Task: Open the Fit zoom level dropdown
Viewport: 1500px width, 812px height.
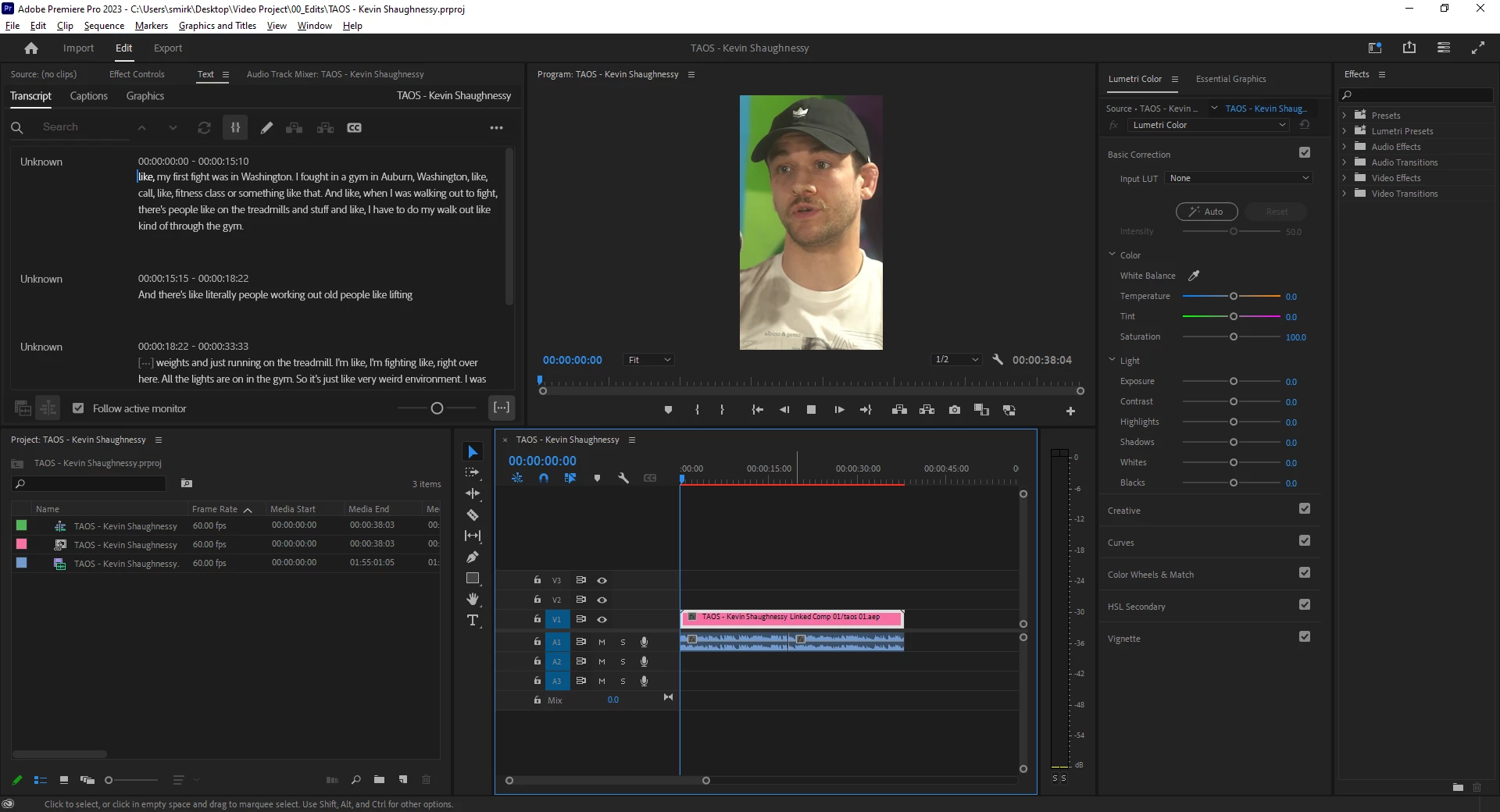Action: 648,360
